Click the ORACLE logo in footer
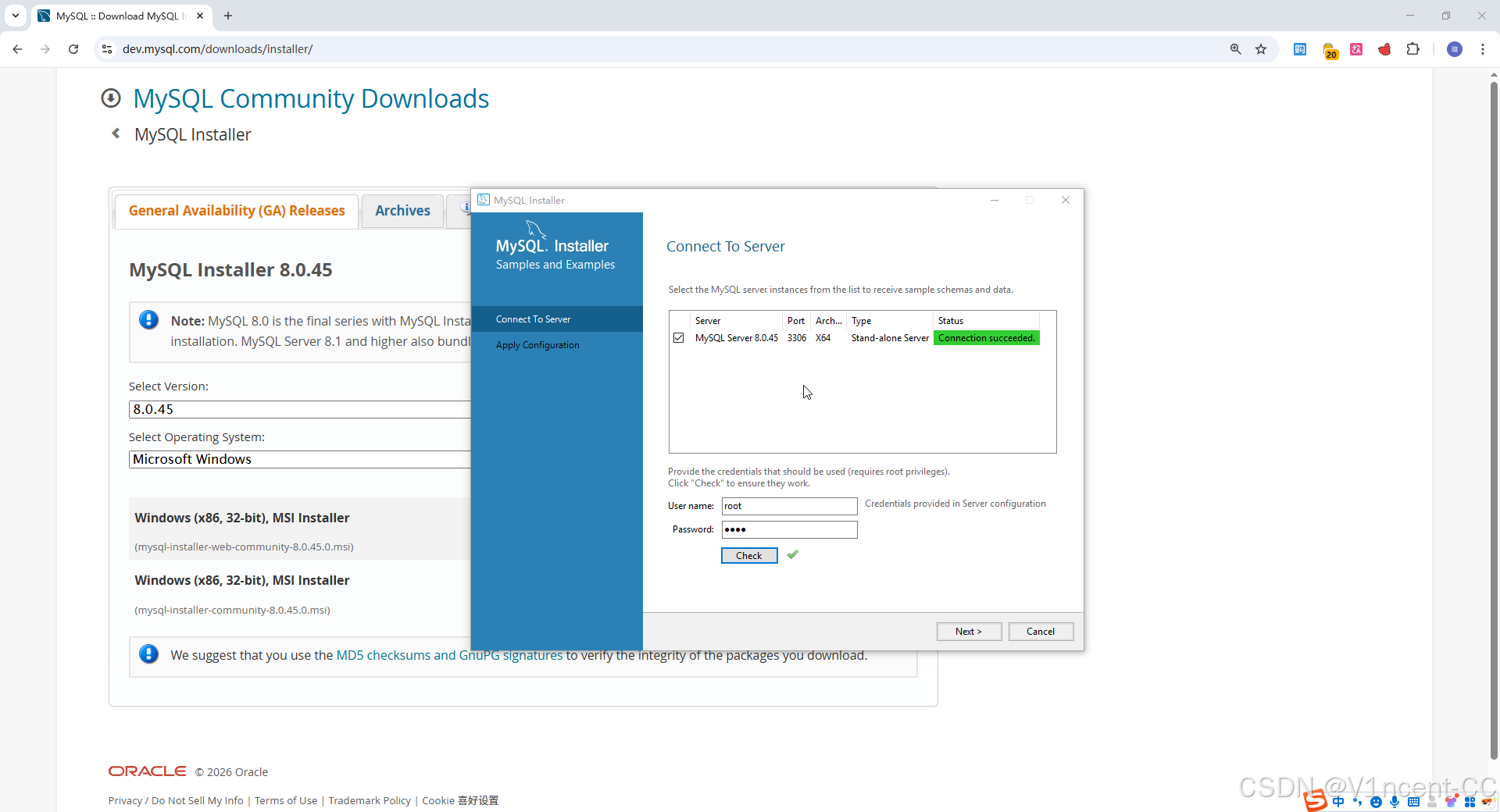This screenshot has height=812, width=1500. click(147, 771)
